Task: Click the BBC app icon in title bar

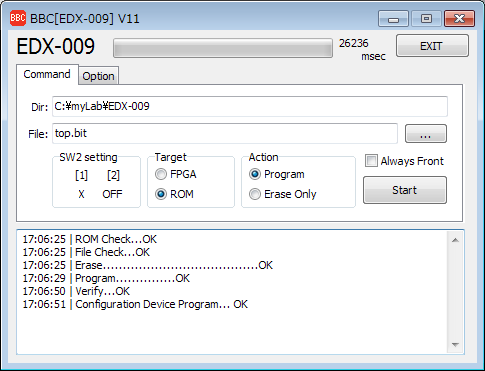Action: (18, 18)
